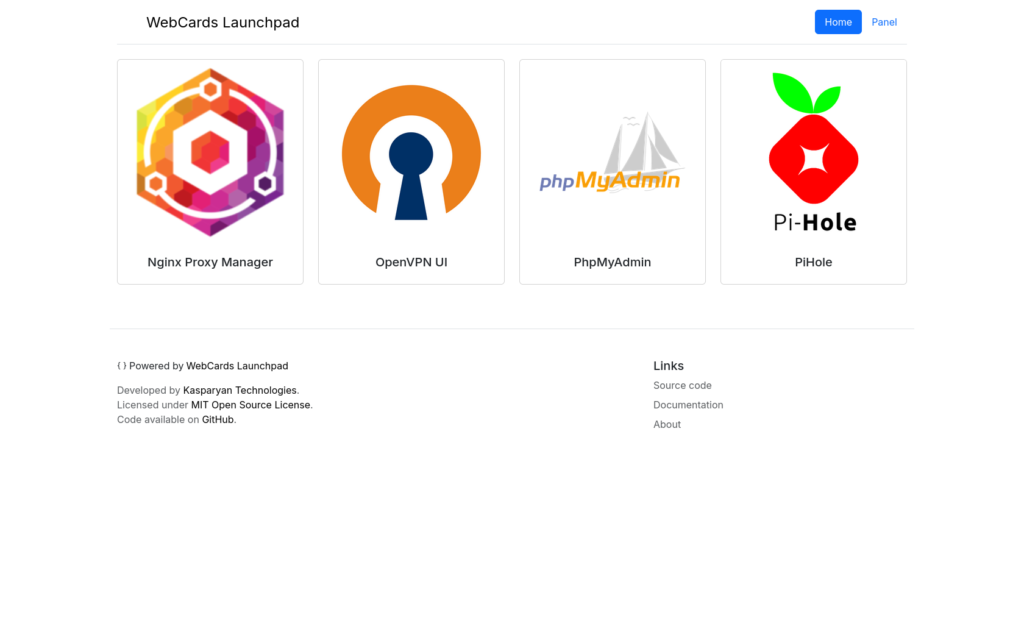Click the Pi-Hole raspberry logo
1024x640 pixels.
813,152
